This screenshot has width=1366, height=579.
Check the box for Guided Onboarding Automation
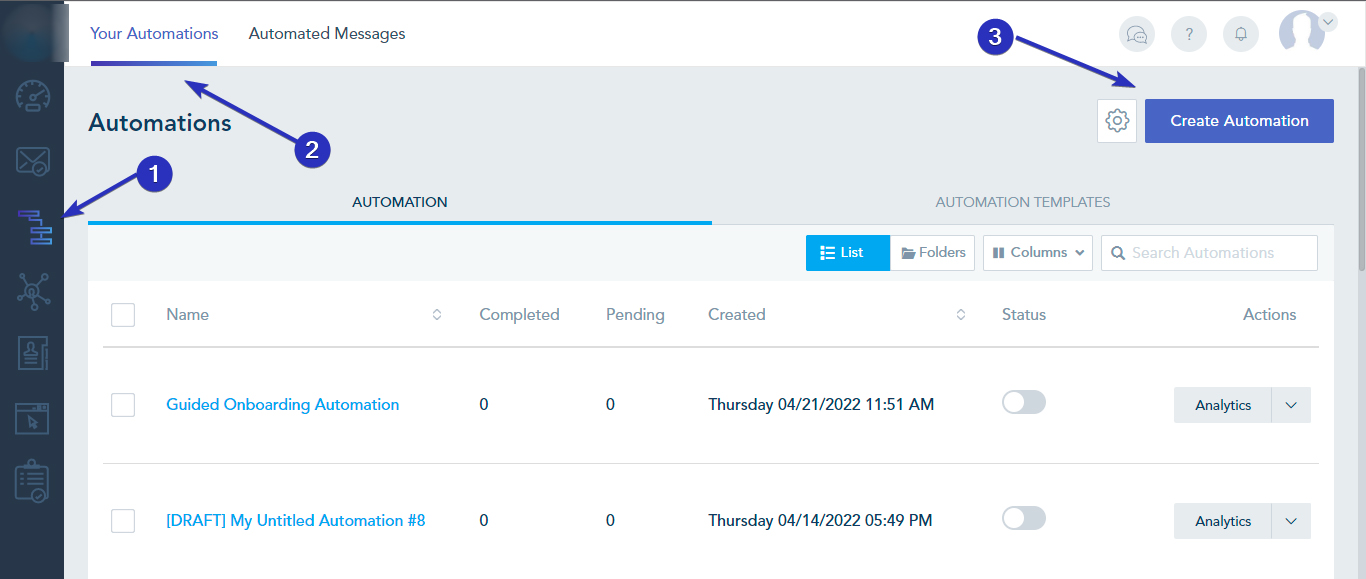click(123, 405)
